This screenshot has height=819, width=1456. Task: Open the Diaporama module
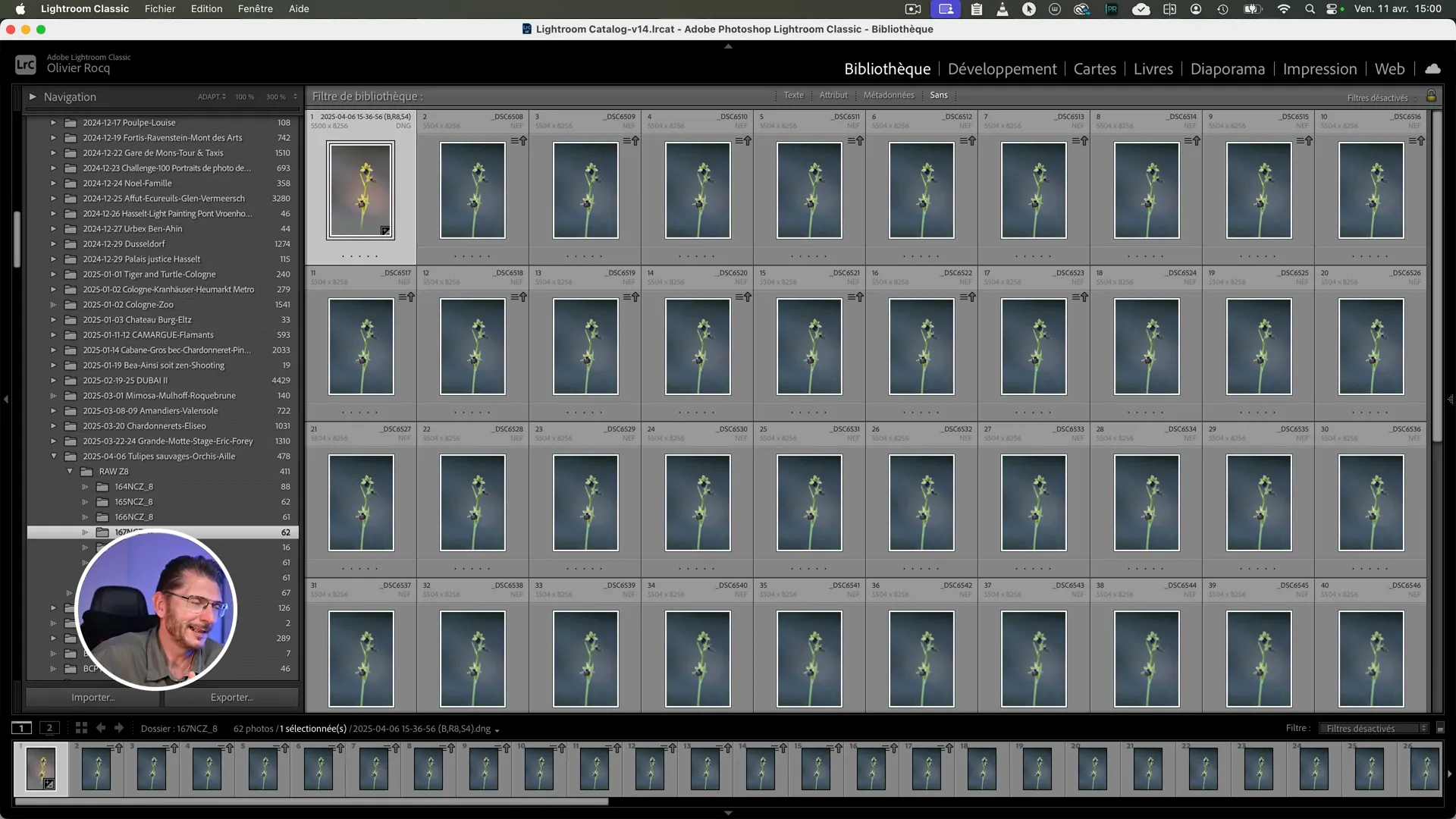(x=1228, y=69)
